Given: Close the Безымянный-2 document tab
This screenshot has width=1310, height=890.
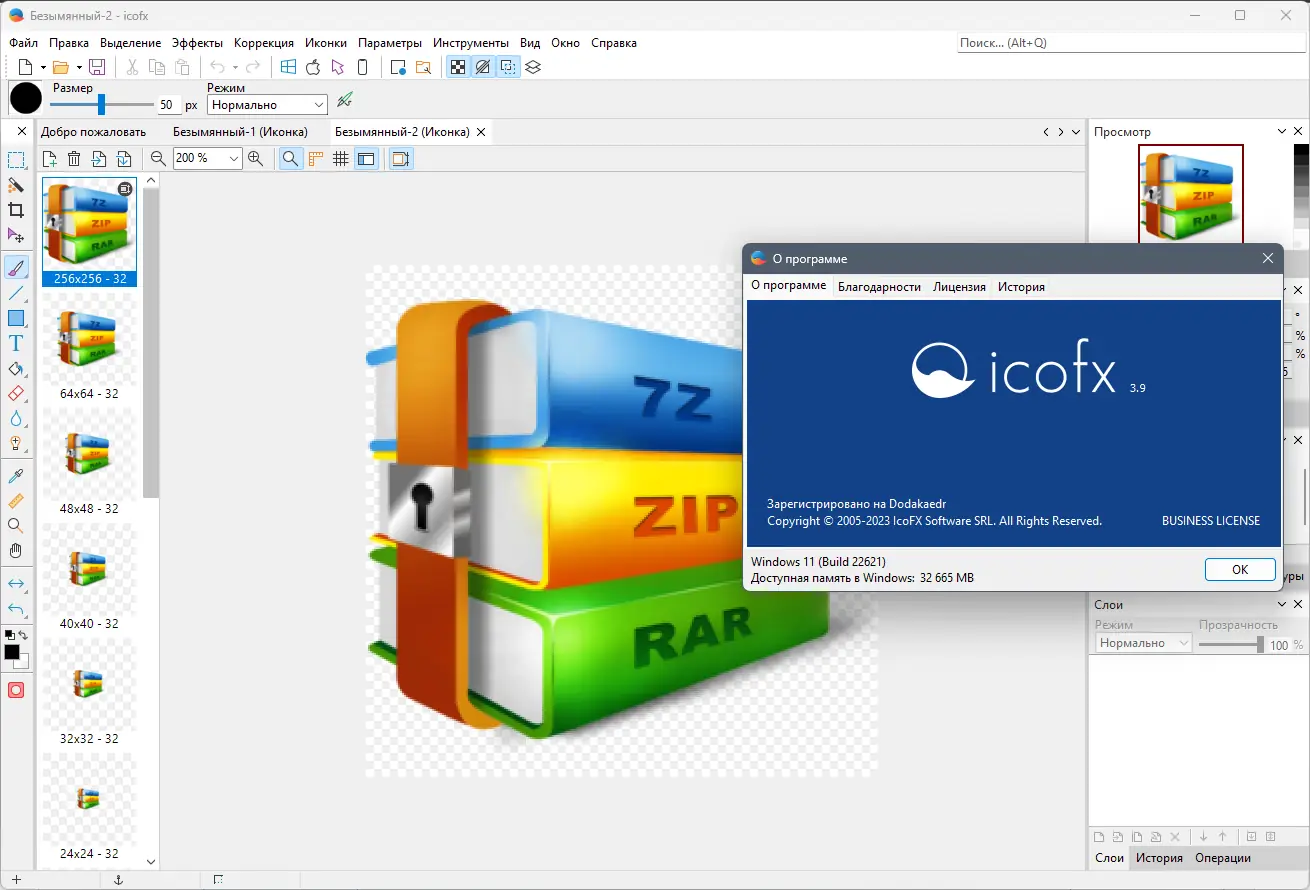Looking at the screenshot, I should [481, 132].
